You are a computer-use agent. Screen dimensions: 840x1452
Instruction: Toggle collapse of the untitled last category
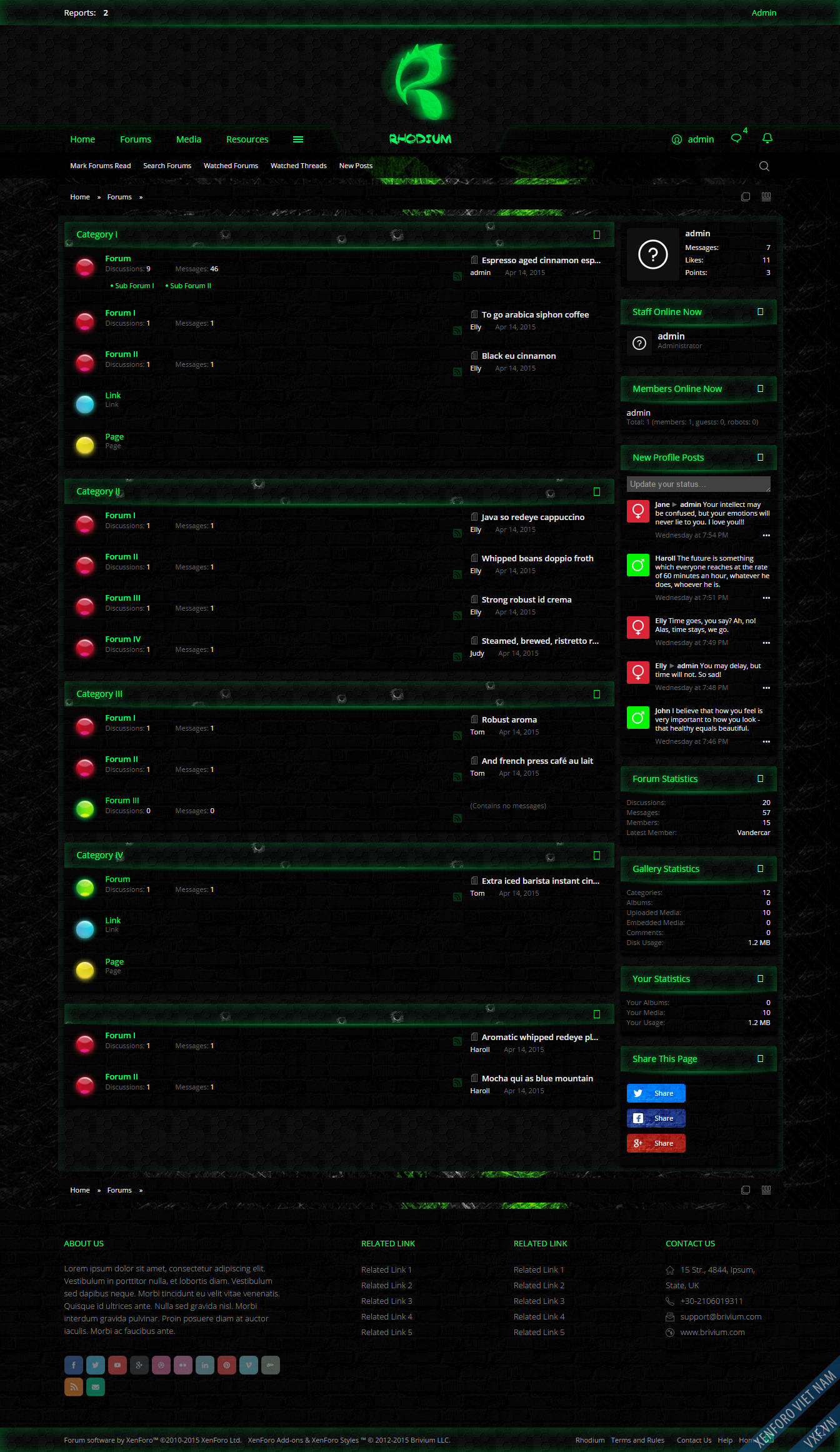pyautogui.click(x=597, y=1014)
